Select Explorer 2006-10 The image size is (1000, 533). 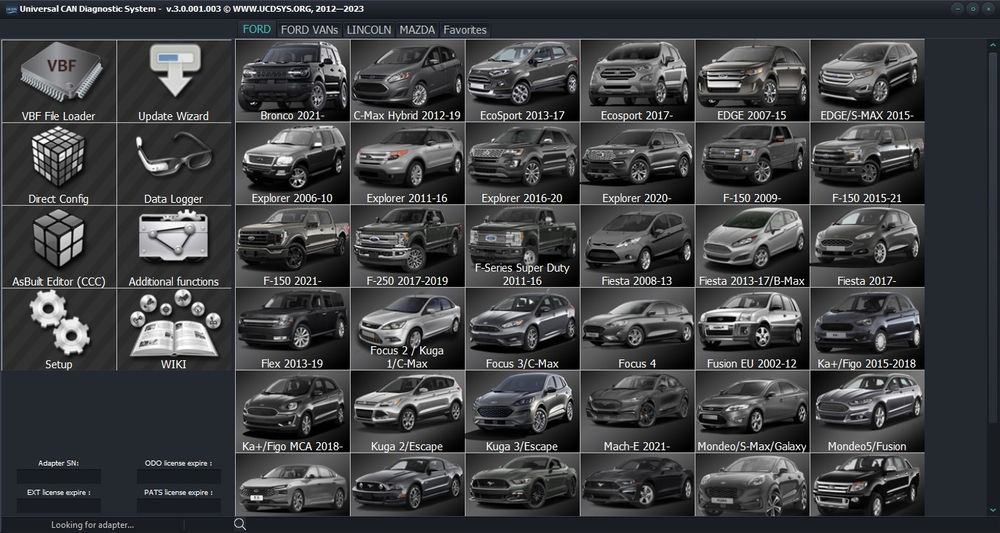pyautogui.click(x=293, y=164)
